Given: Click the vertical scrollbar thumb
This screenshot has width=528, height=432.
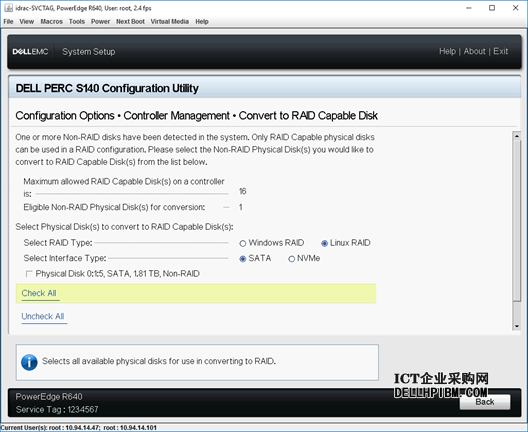Looking at the screenshot, I should point(517,221).
